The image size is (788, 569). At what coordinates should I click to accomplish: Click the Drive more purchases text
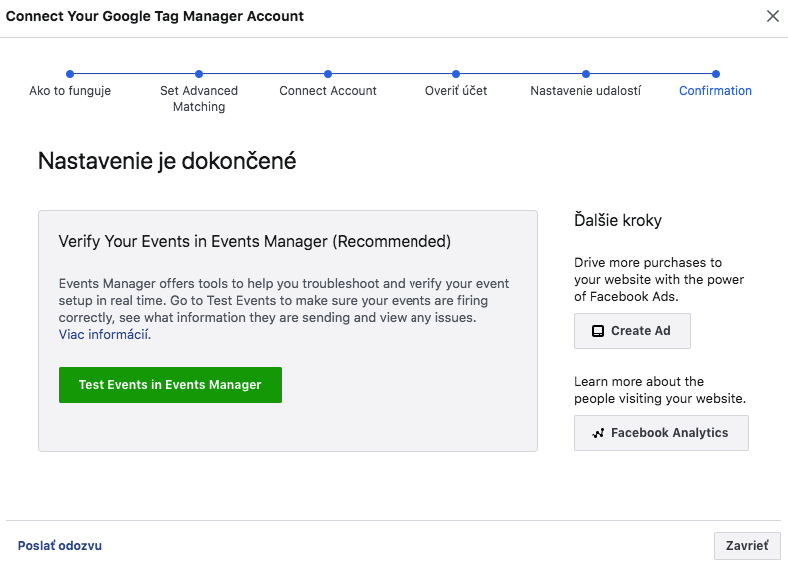coord(659,279)
